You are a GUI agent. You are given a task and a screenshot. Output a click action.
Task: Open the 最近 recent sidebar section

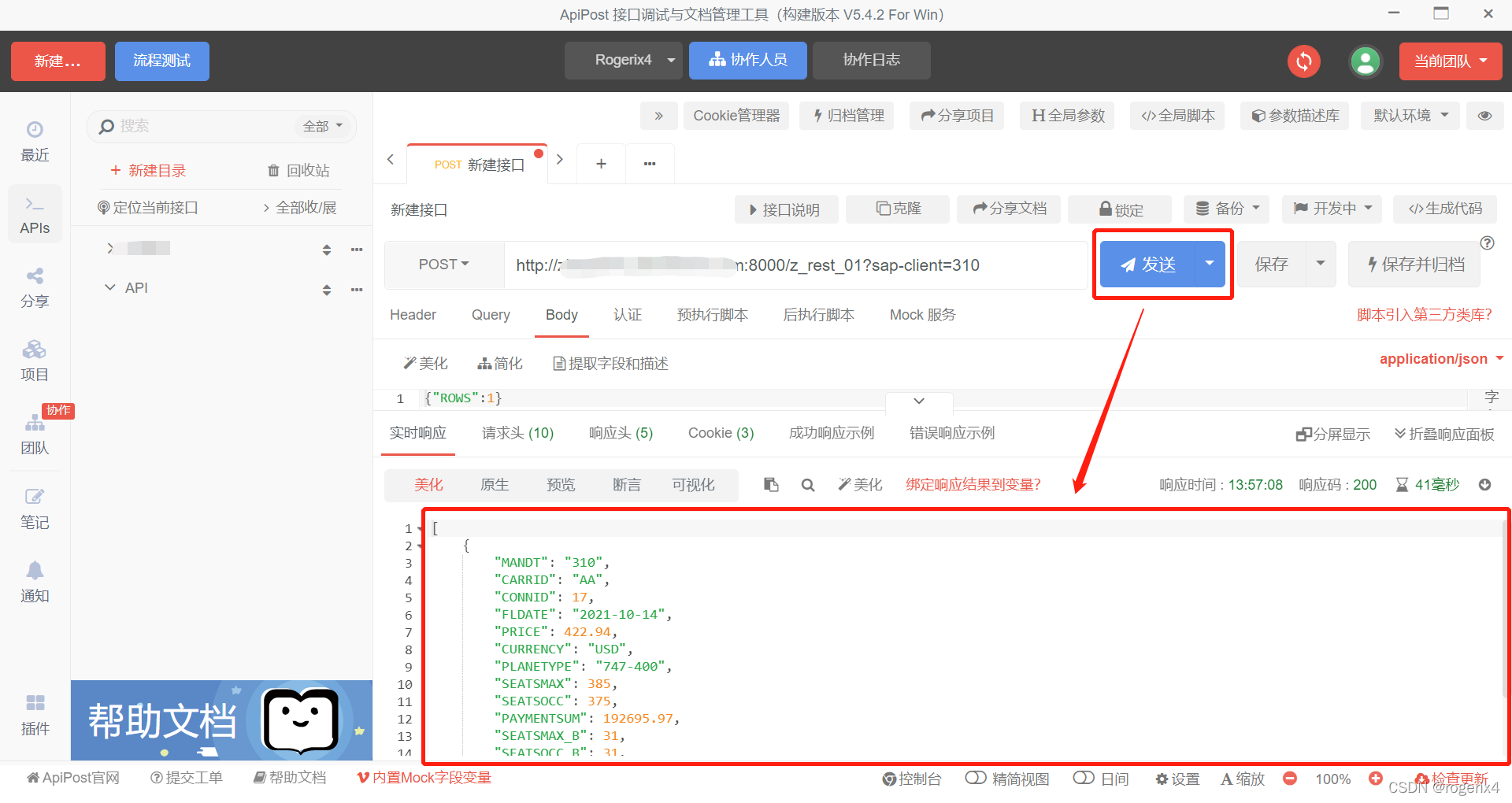point(35,142)
